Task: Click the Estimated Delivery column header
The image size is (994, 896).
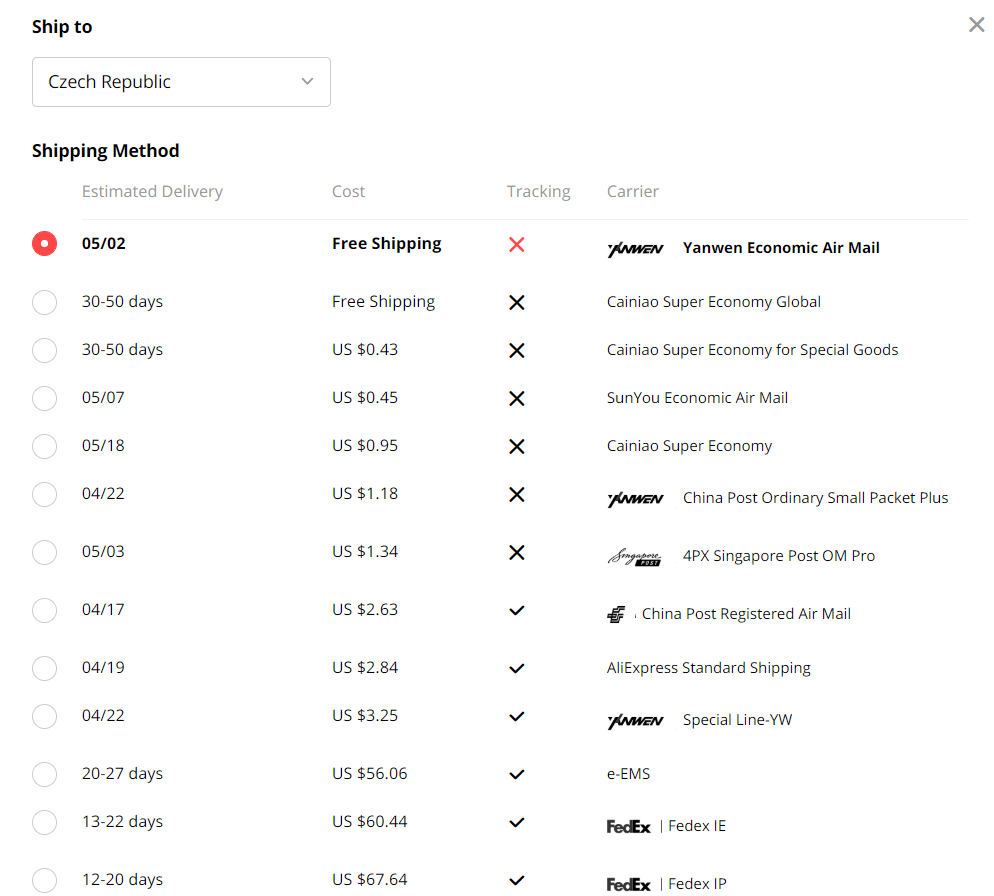Action: (152, 192)
